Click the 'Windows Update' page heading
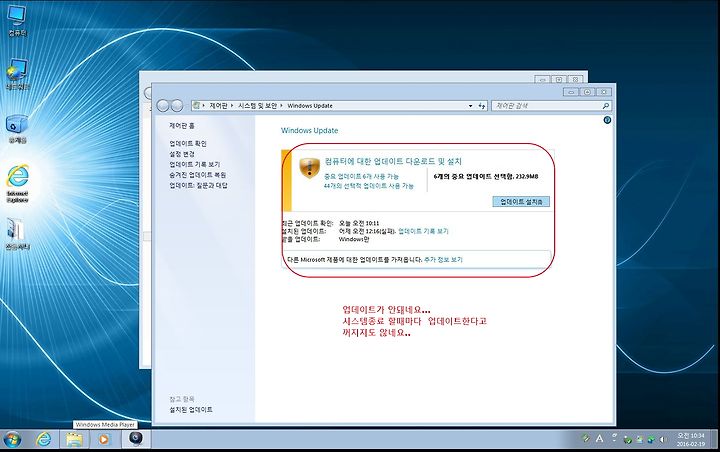Screen dimensions: 720x452 point(309,130)
